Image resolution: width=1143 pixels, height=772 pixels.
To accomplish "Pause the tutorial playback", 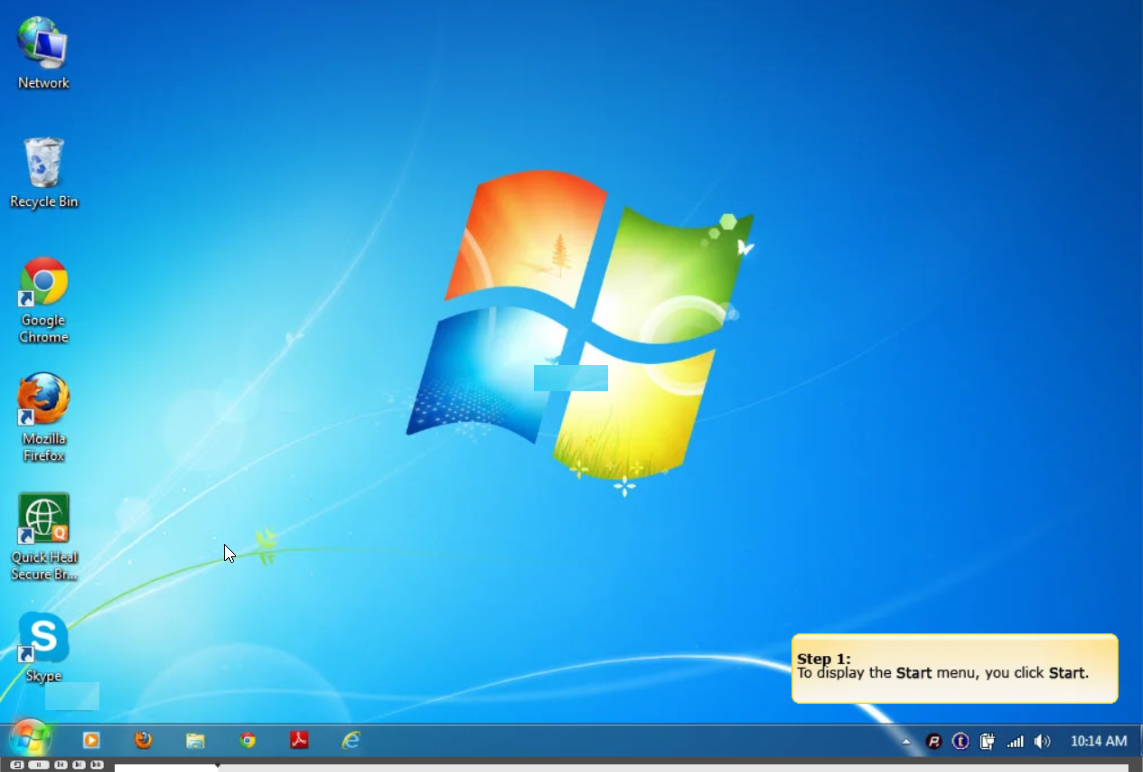I will click(38, 765).
